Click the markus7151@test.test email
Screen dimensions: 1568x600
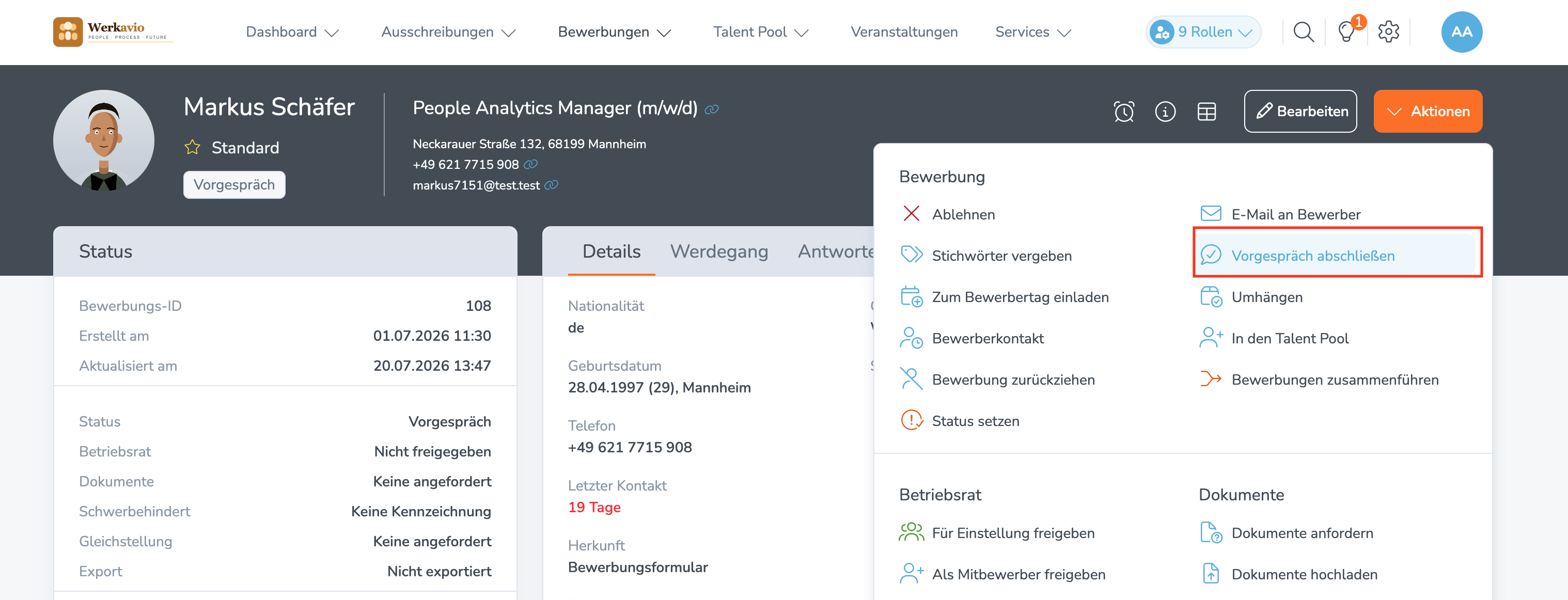476,185
